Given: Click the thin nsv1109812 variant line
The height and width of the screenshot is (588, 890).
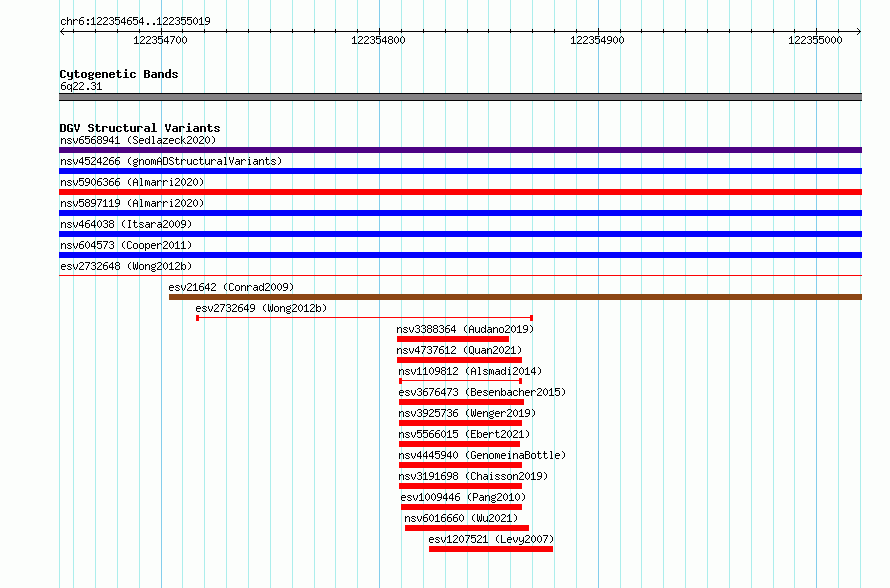Looking at the screenshot, I should (460, 381).
